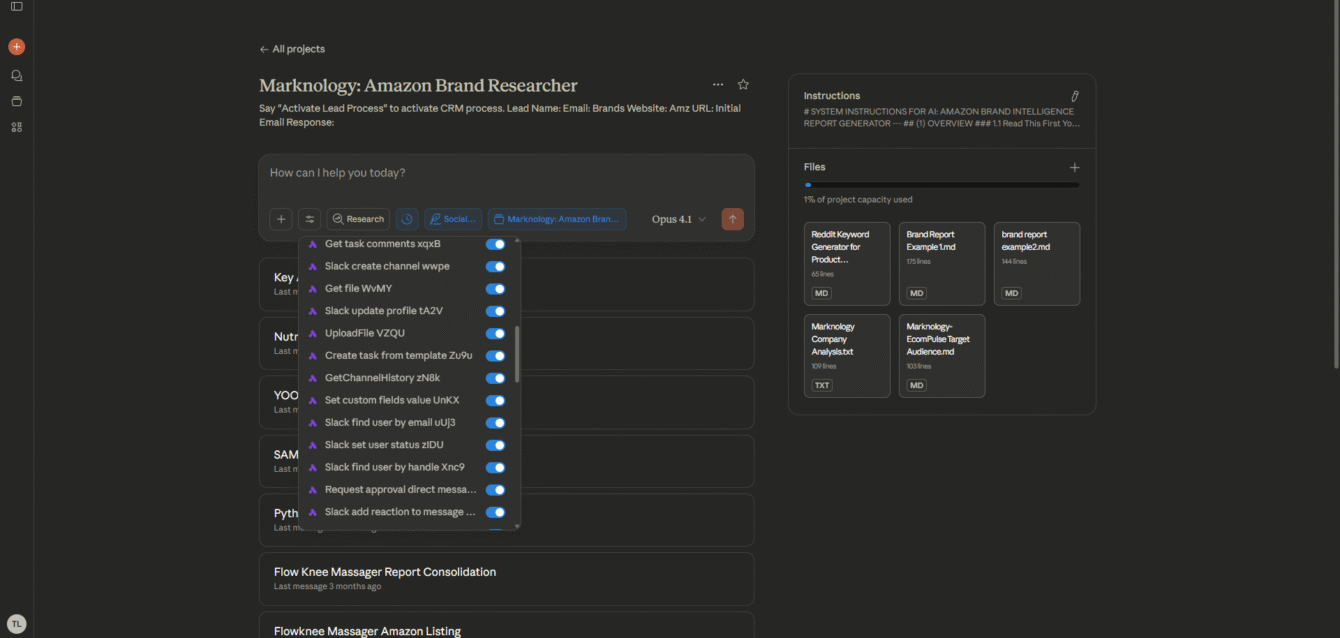The image size is (1340, 638).
Task: Select the GetChannelHistory zN8k tool entry
Action: 382,378
